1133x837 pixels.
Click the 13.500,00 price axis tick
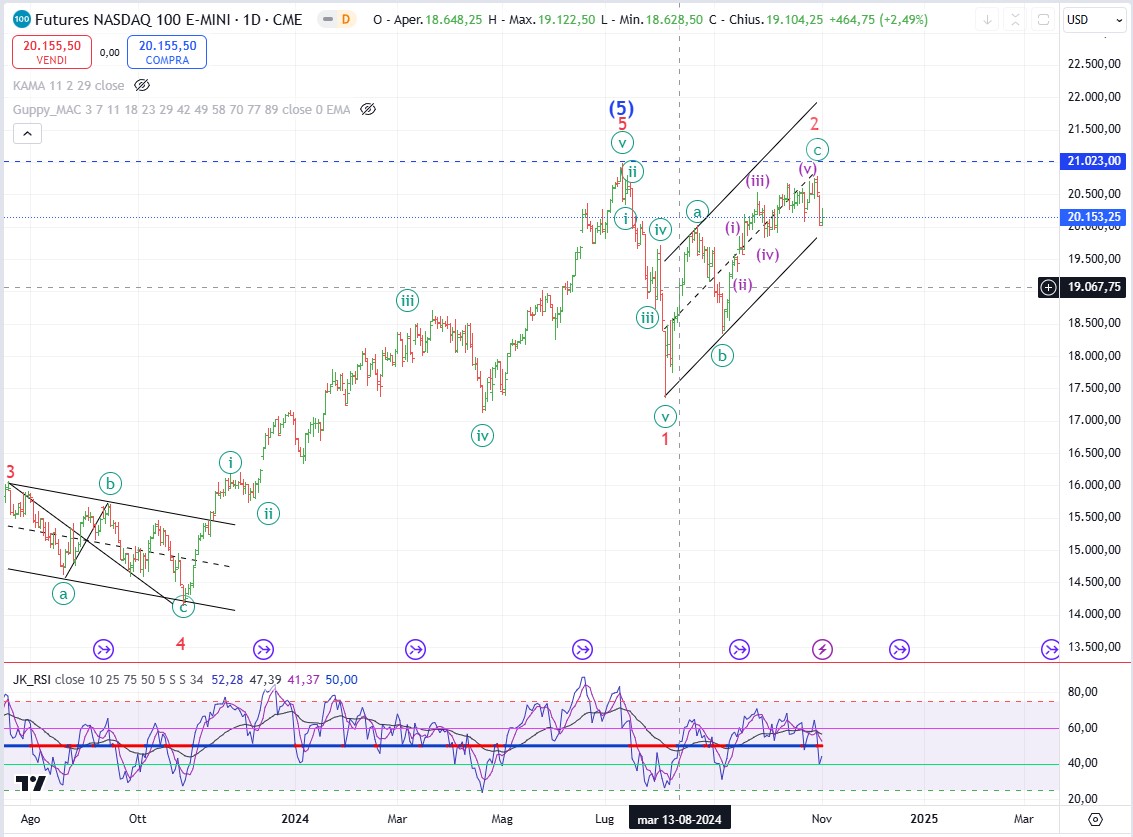[1094, 647]
